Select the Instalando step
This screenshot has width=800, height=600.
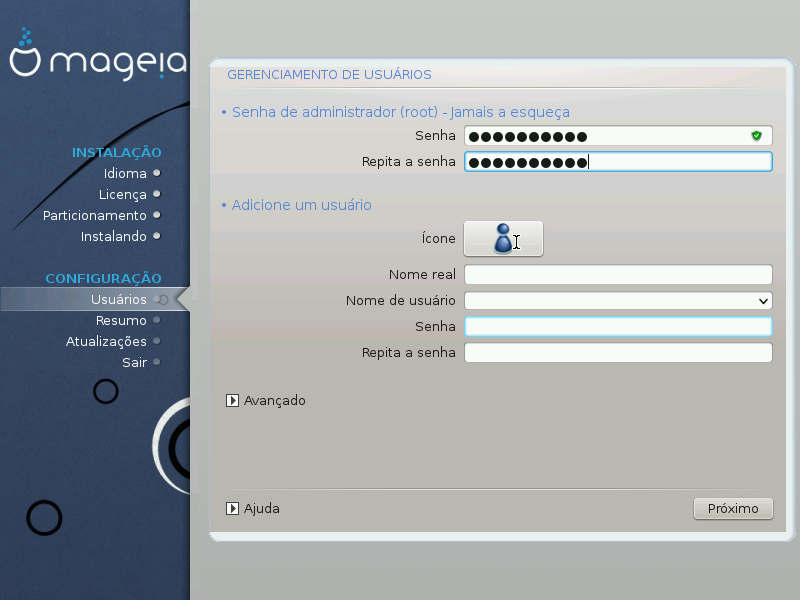click(x=120, y=236)
